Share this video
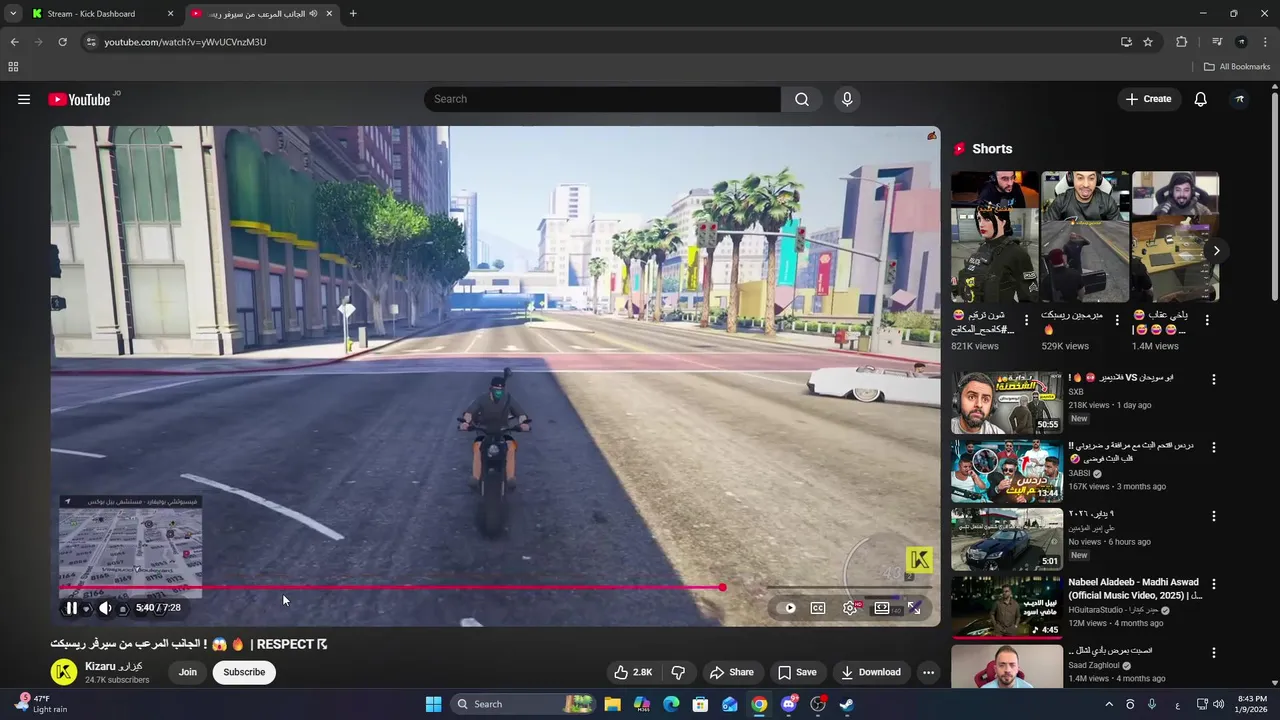The height and width of the screenshot is (720, 1280). 731,672
